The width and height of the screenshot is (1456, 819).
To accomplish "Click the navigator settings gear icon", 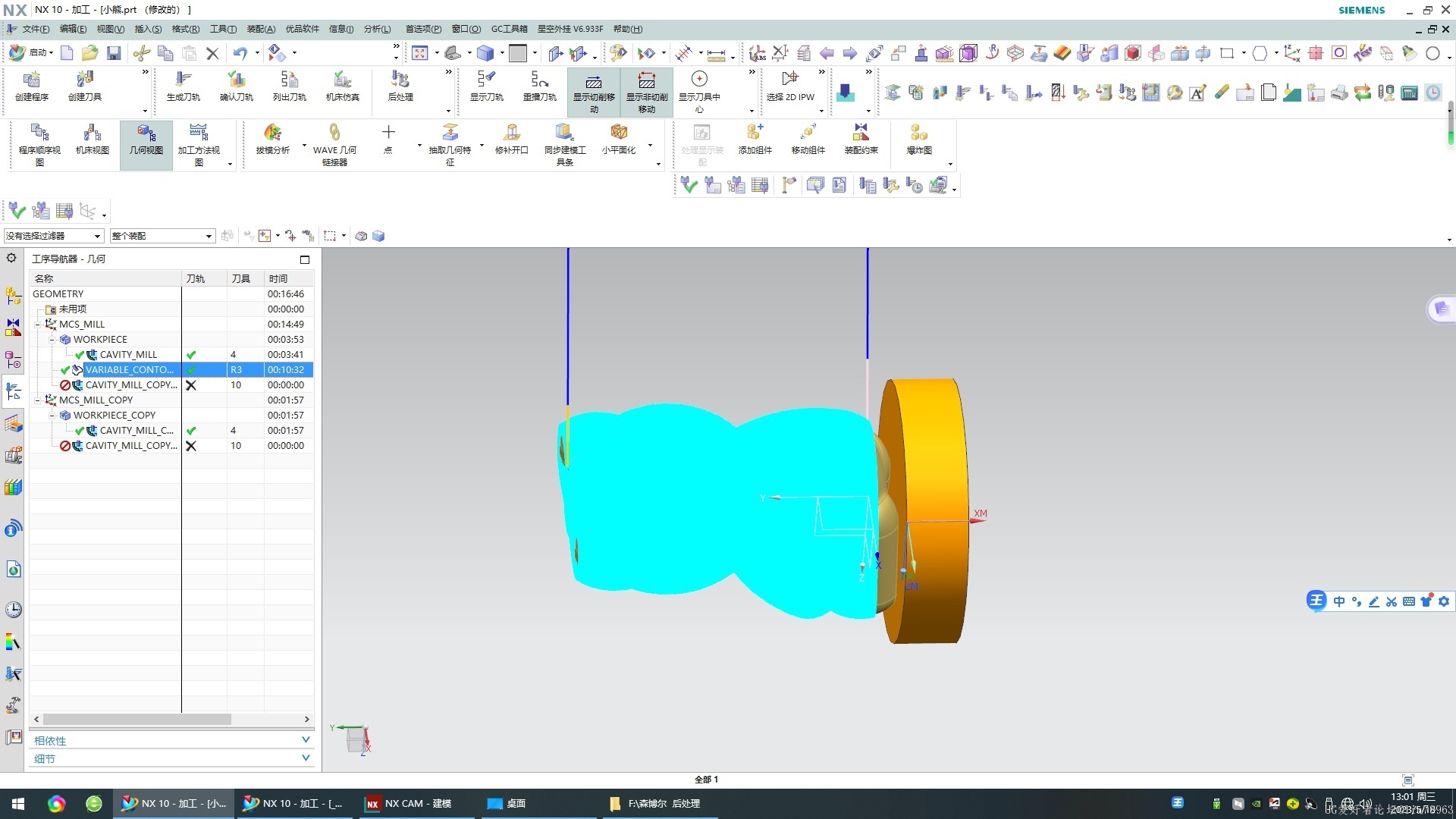I will click(11, 258).
